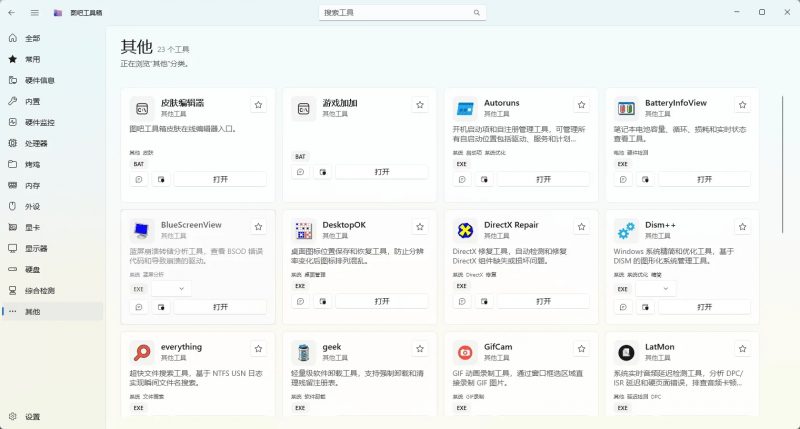
Task: Launch Dism++ with 打开 button
Action: pyautogui.click(x=705, y=307)
